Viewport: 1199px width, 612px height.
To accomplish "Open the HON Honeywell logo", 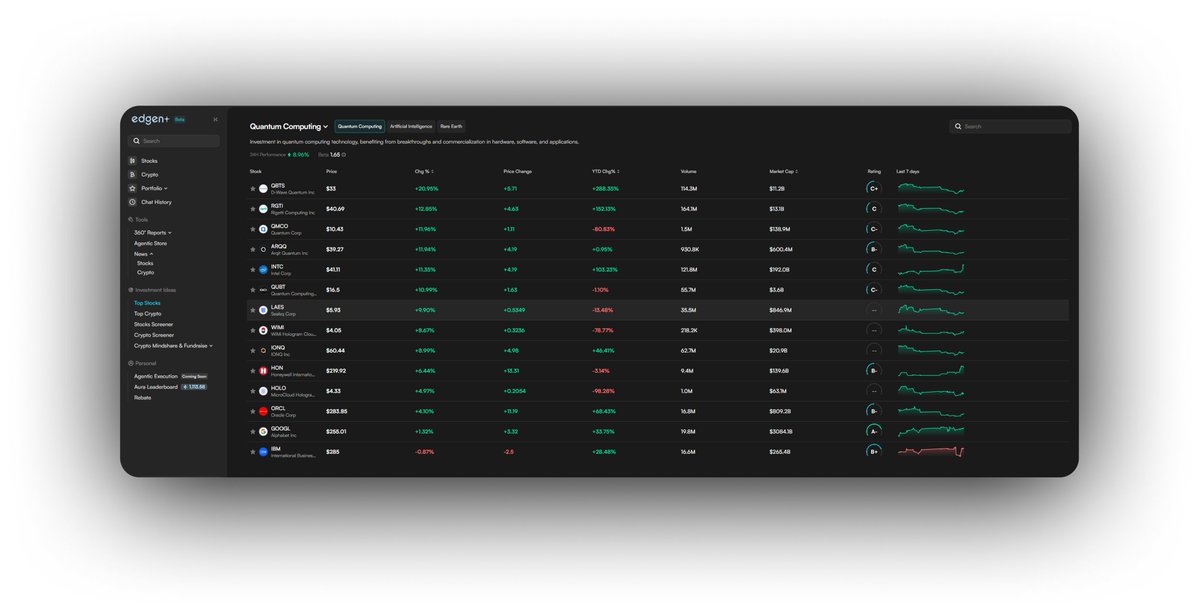I will 263,370.
